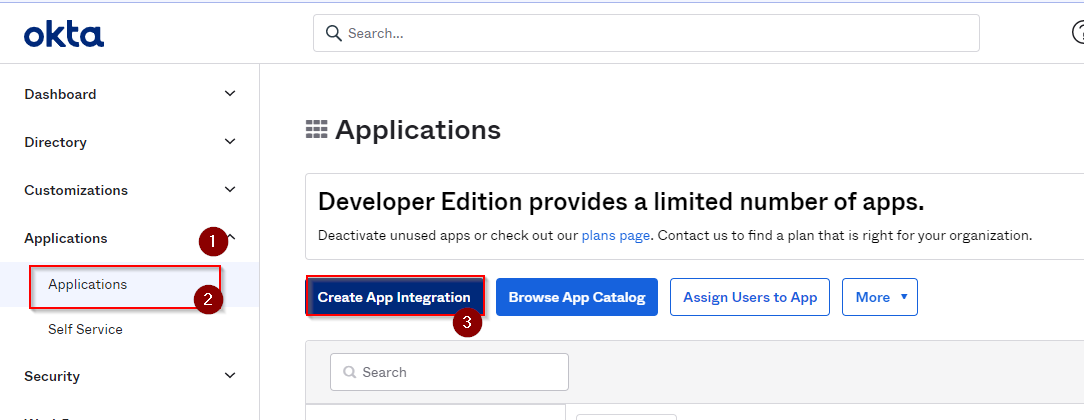The width and height of the screenshot is (1084, 420).
Task: Expand the Security section chevron
Action: (x=230, y=376)
